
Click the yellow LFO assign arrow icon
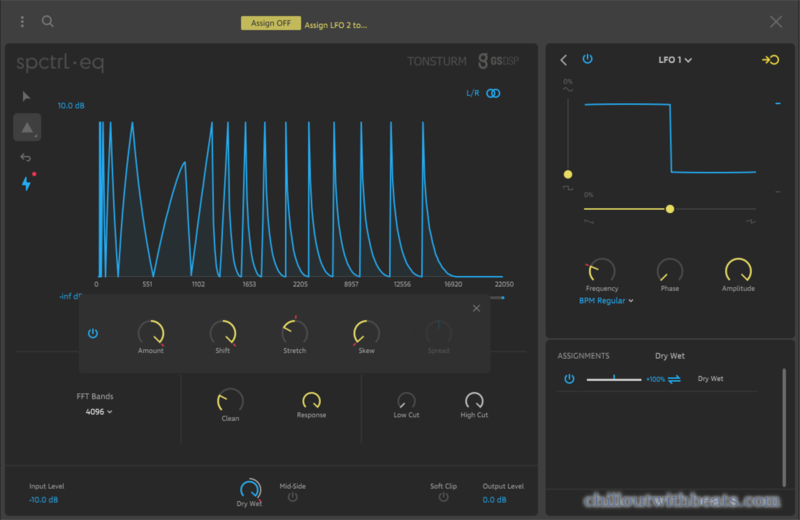[770, 60]
